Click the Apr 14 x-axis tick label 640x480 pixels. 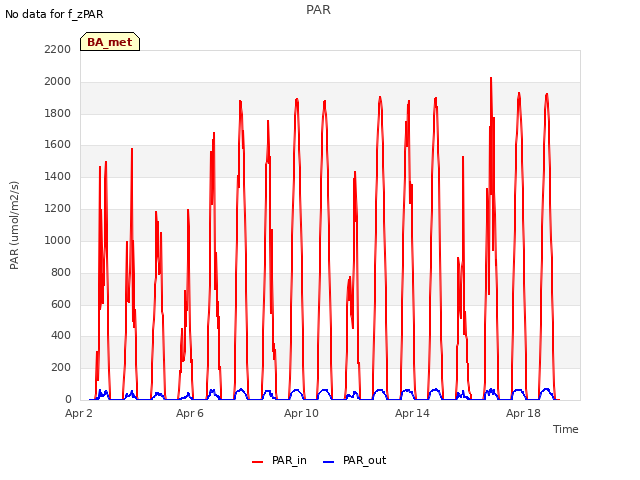412,413
